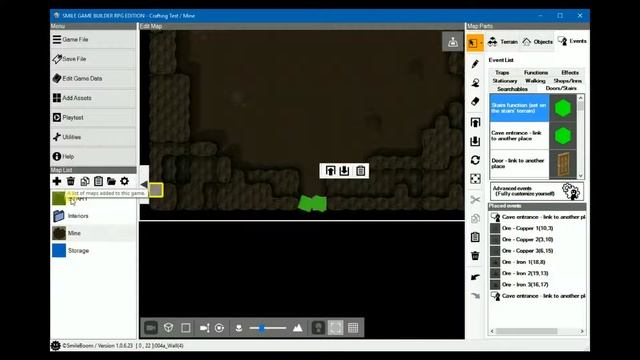Select the stamp event placement tool
Viewport: 640px width, 360px height.
point(475,83)
